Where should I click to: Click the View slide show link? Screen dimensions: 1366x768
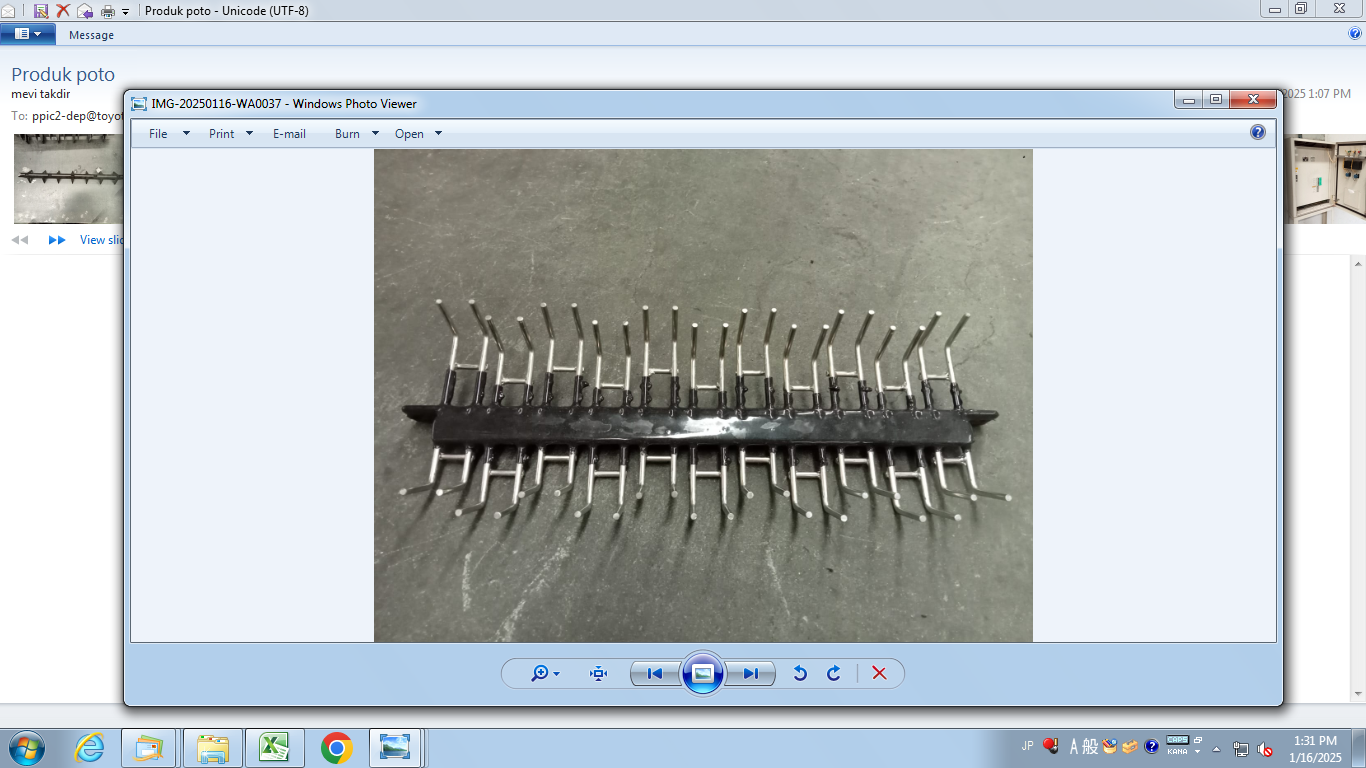103,240
